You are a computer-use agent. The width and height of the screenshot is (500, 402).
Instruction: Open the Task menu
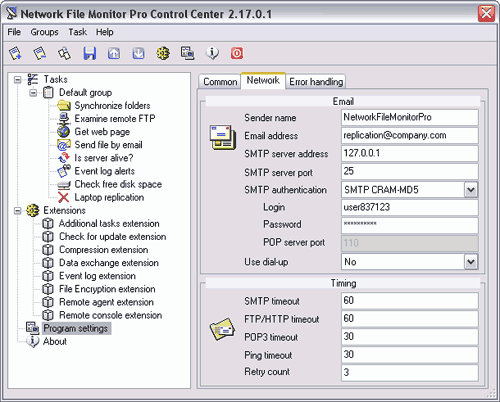(78, 32)
